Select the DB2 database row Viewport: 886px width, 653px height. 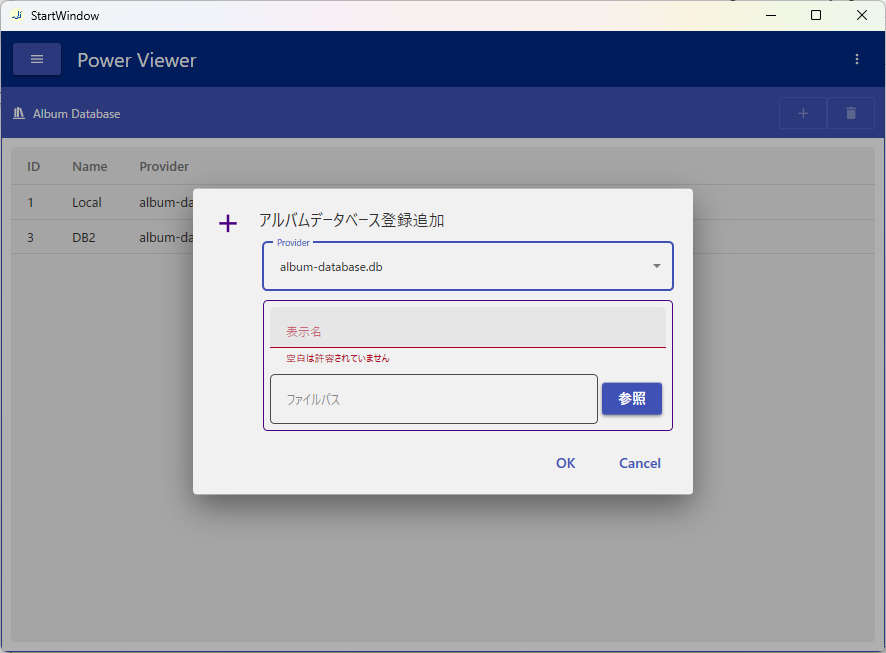[x=84, y=237]
